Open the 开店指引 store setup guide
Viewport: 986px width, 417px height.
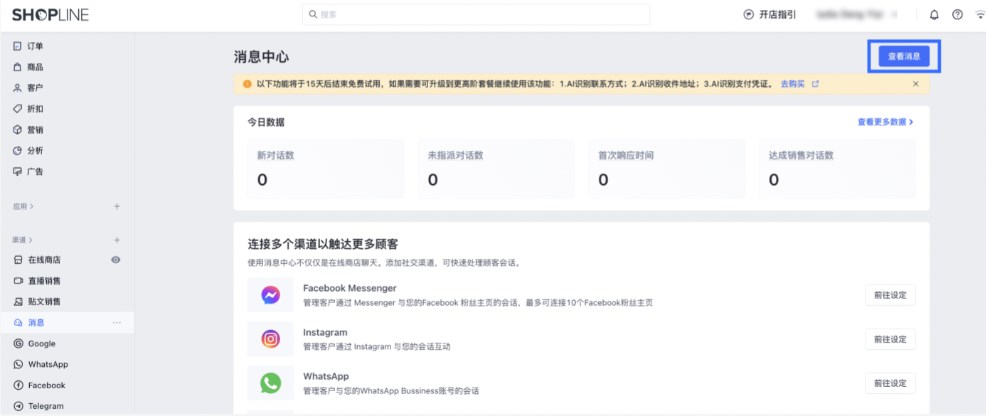point(770,15)
